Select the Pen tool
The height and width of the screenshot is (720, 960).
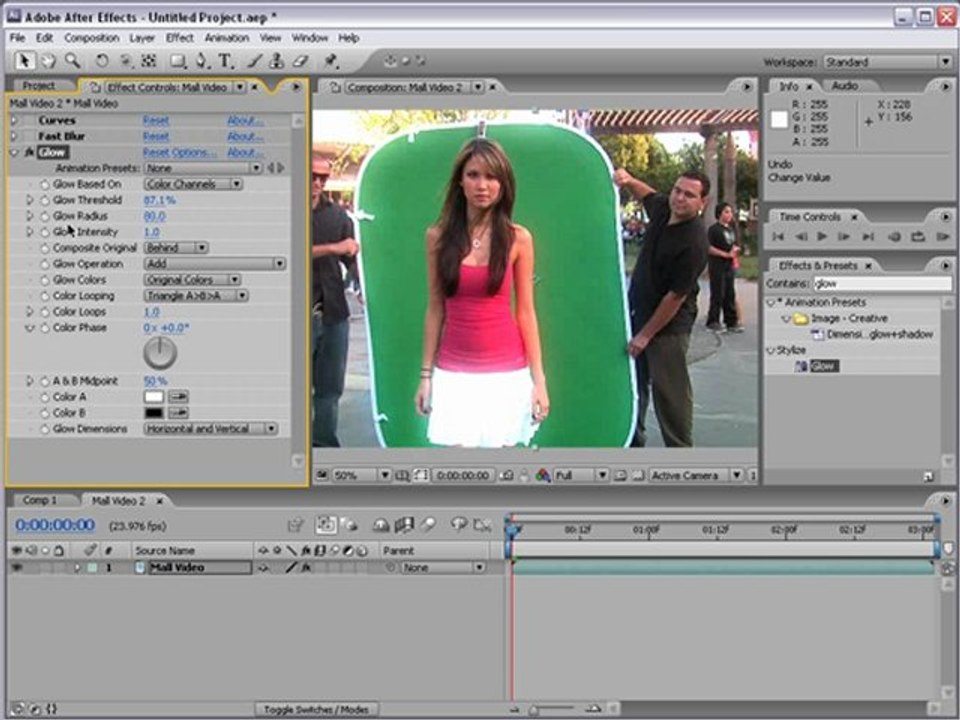[201, 61]
